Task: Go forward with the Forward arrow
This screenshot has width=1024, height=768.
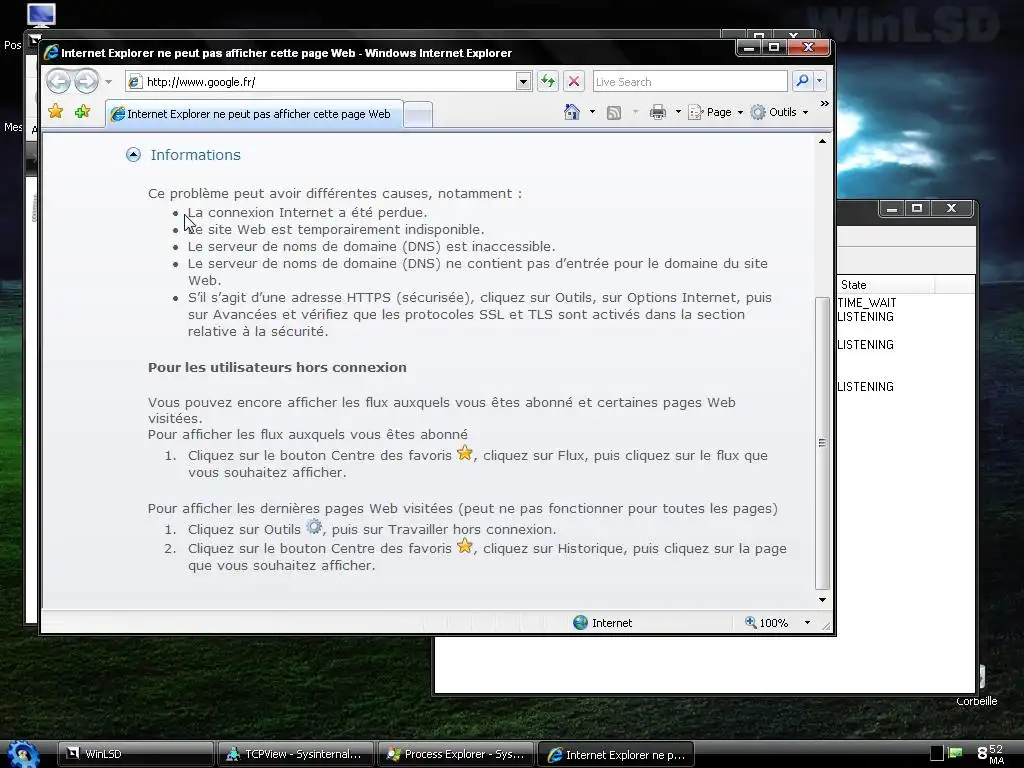Action: [86, 82]
